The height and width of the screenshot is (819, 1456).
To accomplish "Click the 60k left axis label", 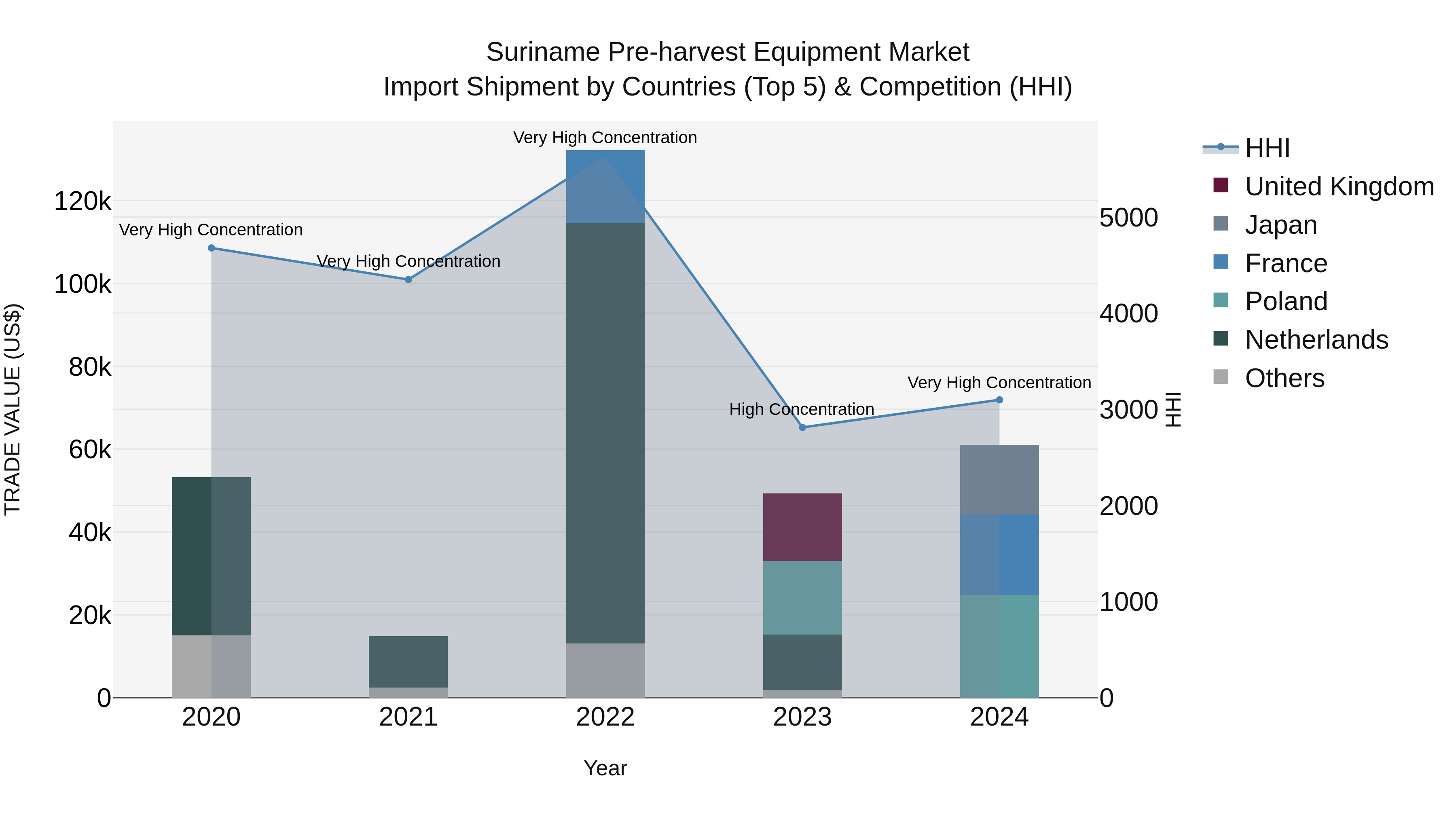I will click(90, 450).
